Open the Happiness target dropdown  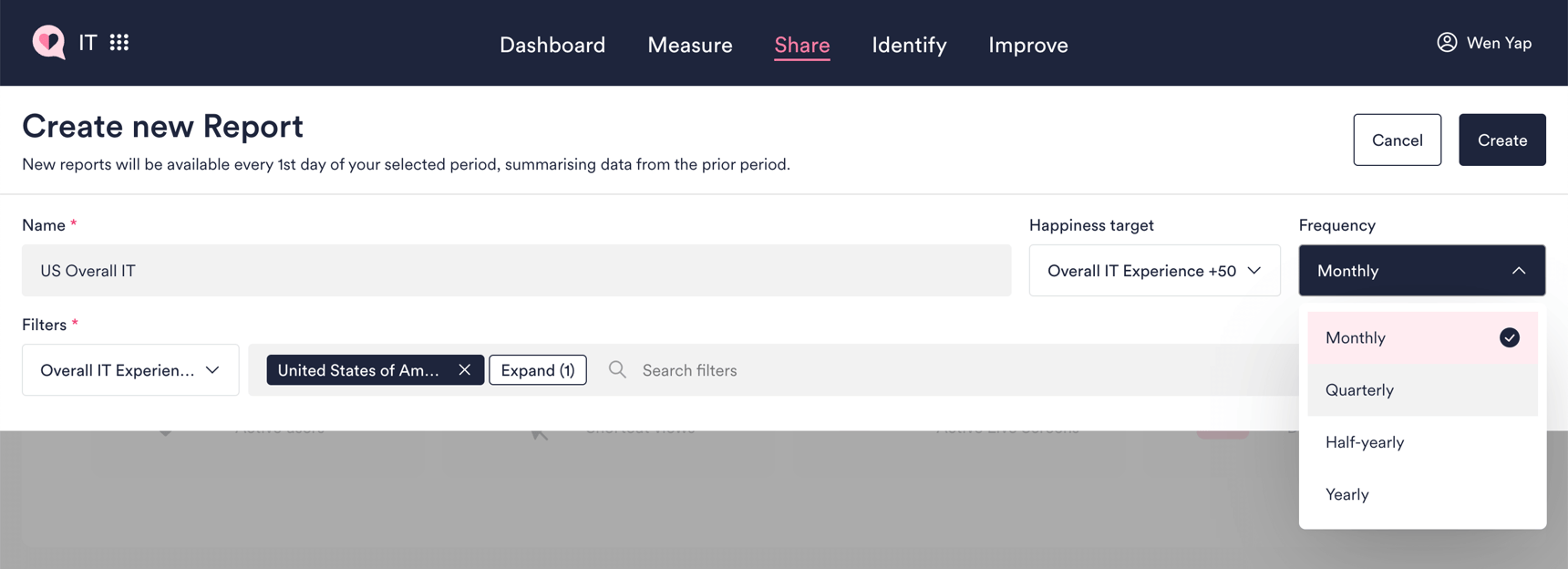(1154, 270)
